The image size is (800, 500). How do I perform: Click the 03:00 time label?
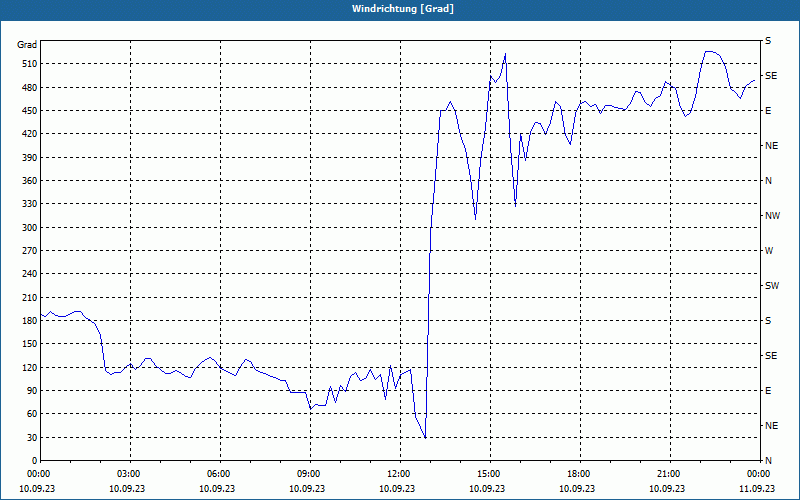(x=131, y=474)
